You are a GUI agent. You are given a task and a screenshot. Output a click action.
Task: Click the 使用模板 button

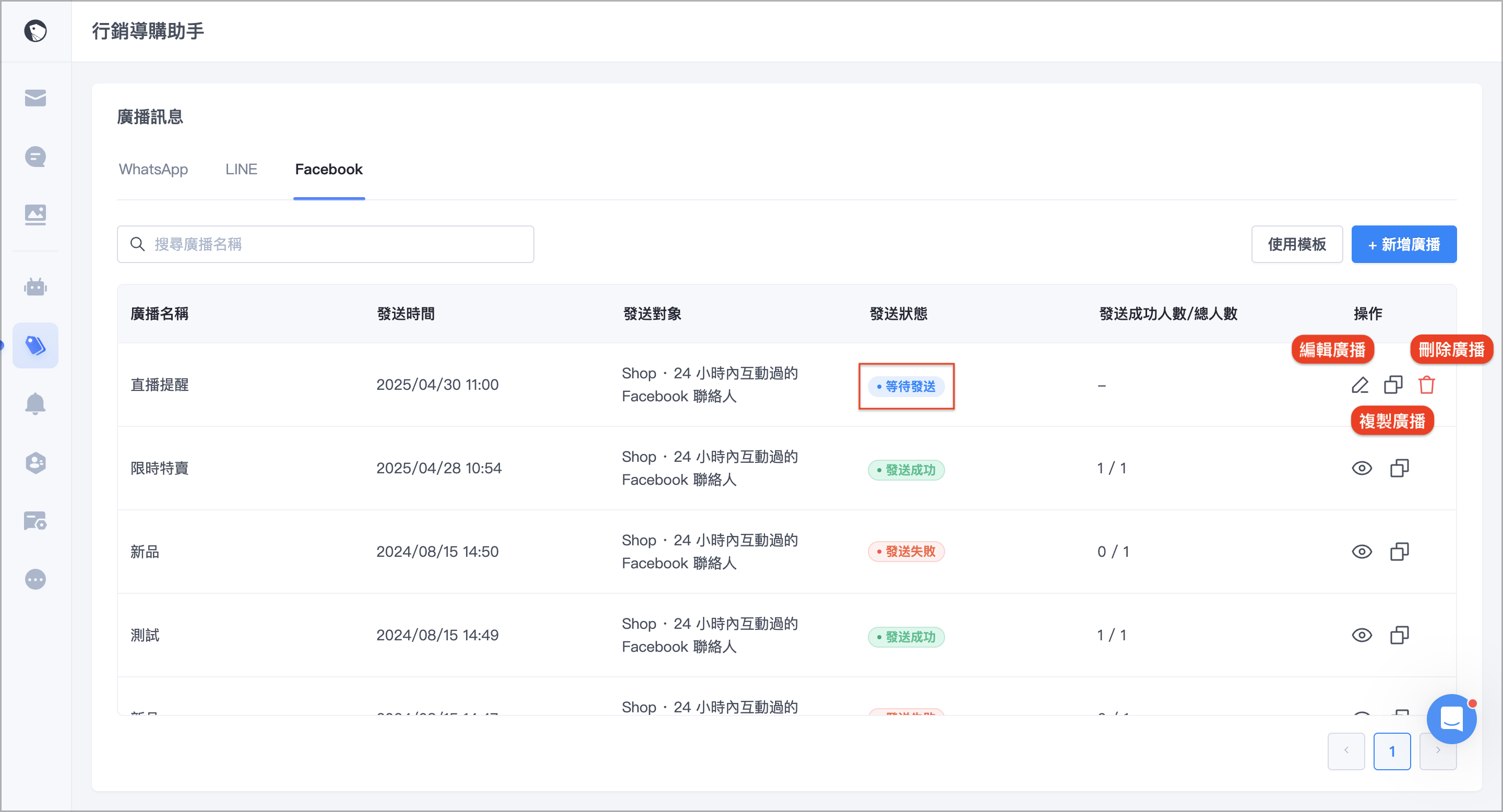pos(1297,244)
